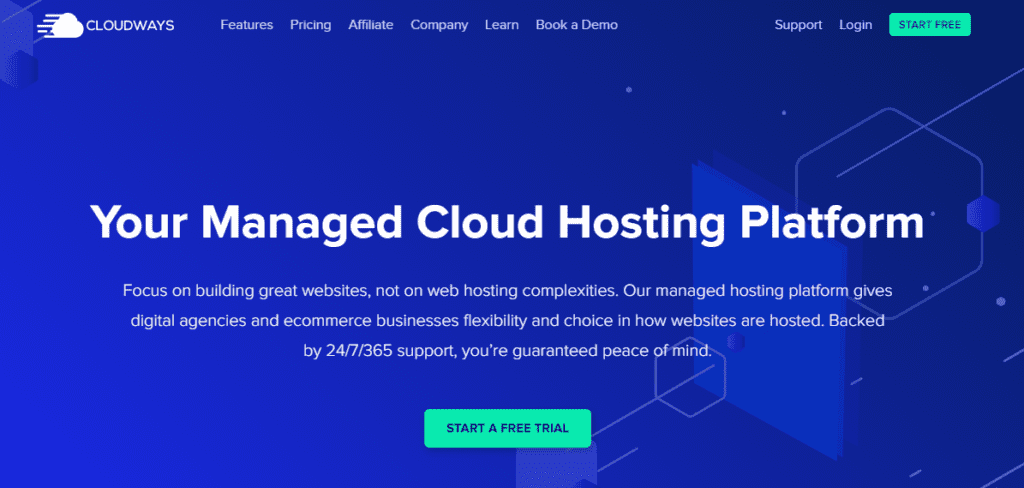Image resolution: width=1024 pixels, height=488 pixels.
Task: Select Book a Demo in navbar
Action: click(x=577, y=25)
